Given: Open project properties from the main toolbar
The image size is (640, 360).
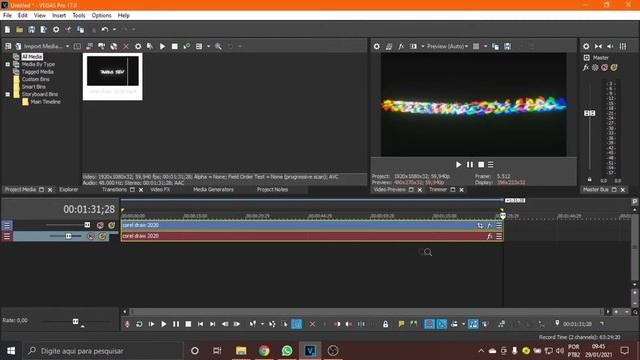Looking at the screenshot, I should 56,30.
